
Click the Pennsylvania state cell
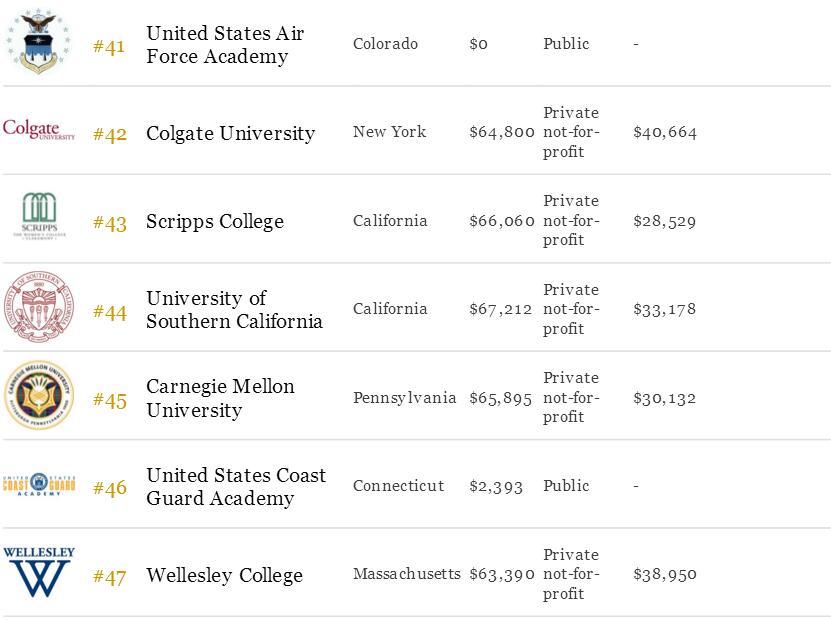tap(404, 397)
